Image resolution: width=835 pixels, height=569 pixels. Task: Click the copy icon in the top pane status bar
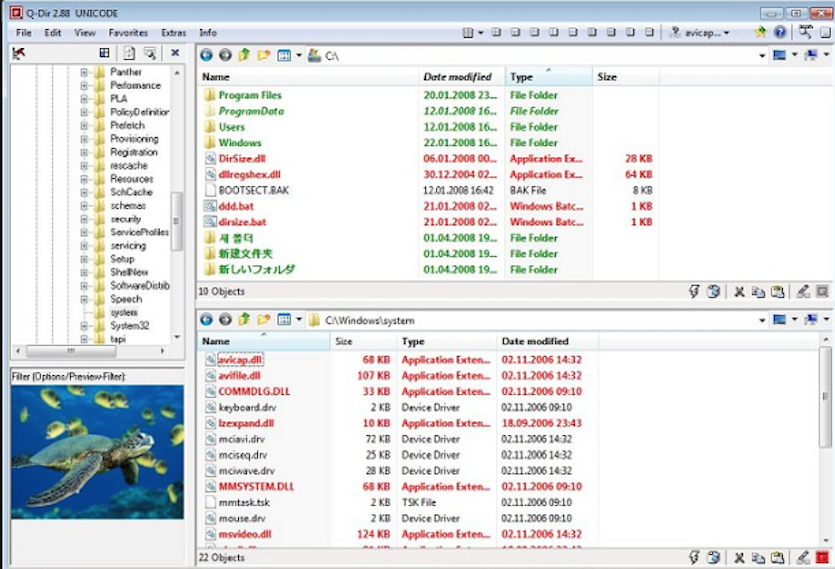(758, 291)
